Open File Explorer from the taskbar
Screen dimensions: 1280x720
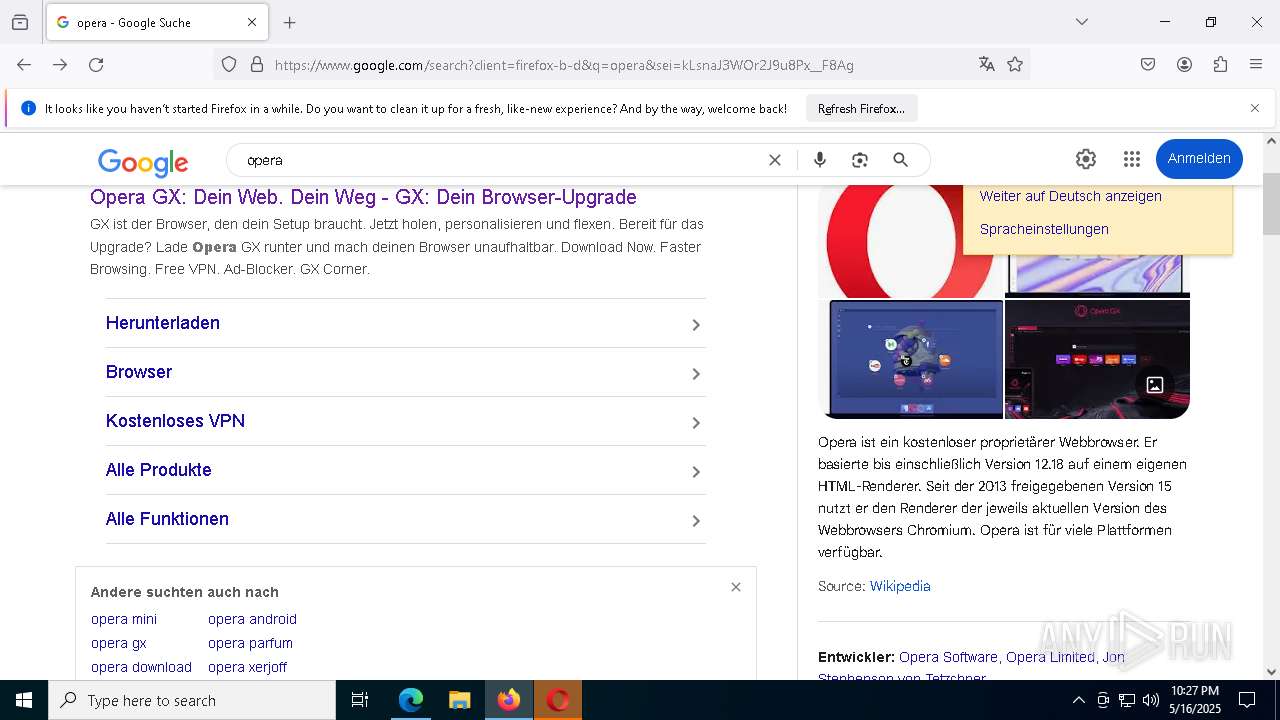click(459, 700)
